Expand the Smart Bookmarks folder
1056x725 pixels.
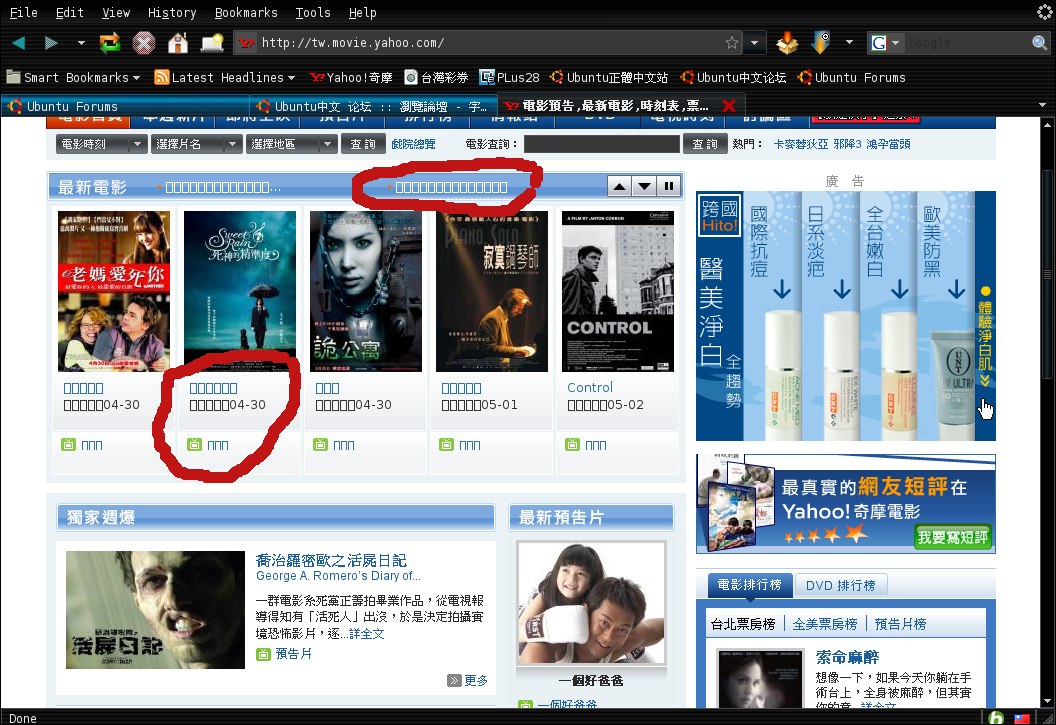point(73,77)
